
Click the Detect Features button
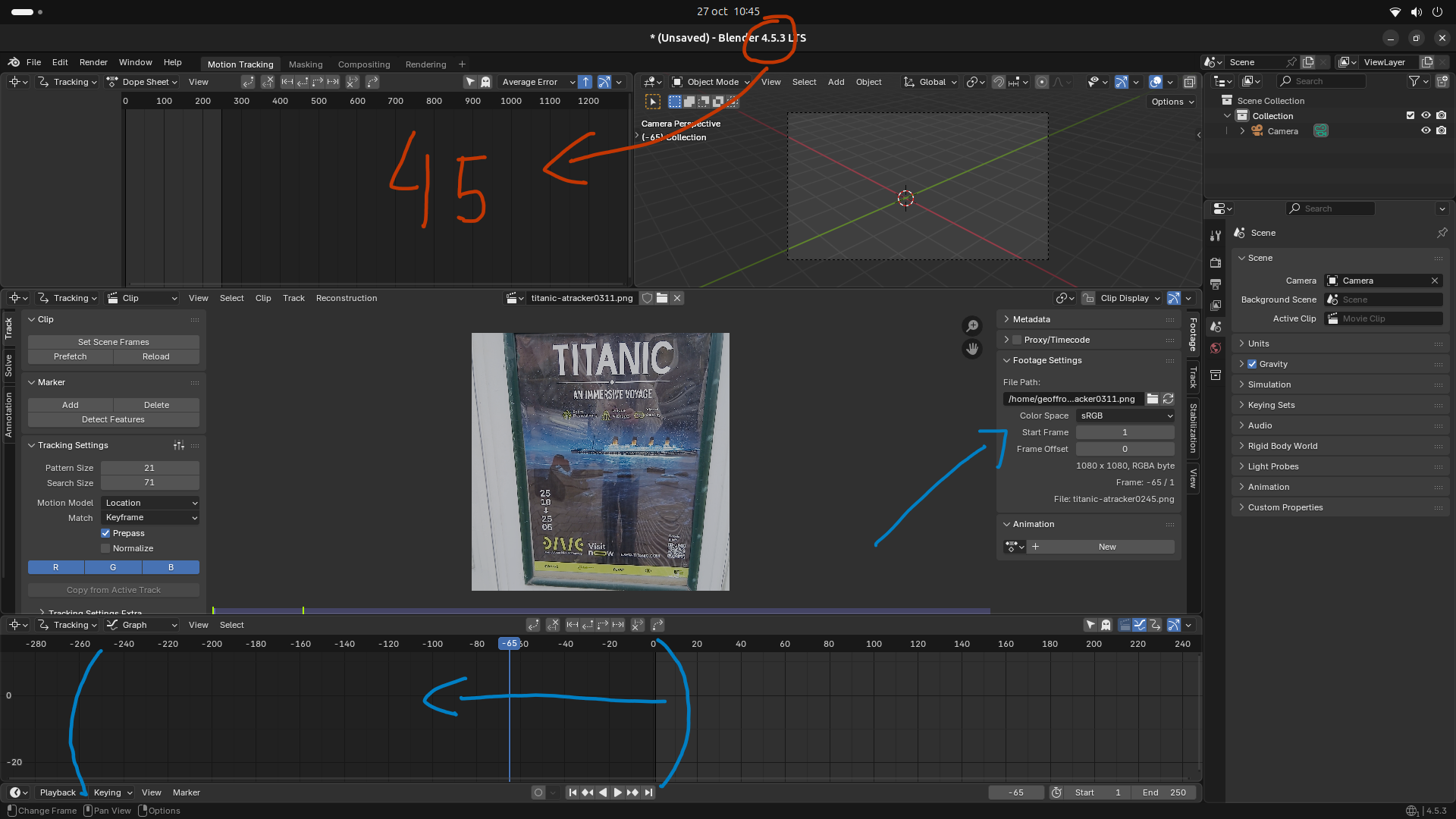pyautogui.click(x=114, y=419)
